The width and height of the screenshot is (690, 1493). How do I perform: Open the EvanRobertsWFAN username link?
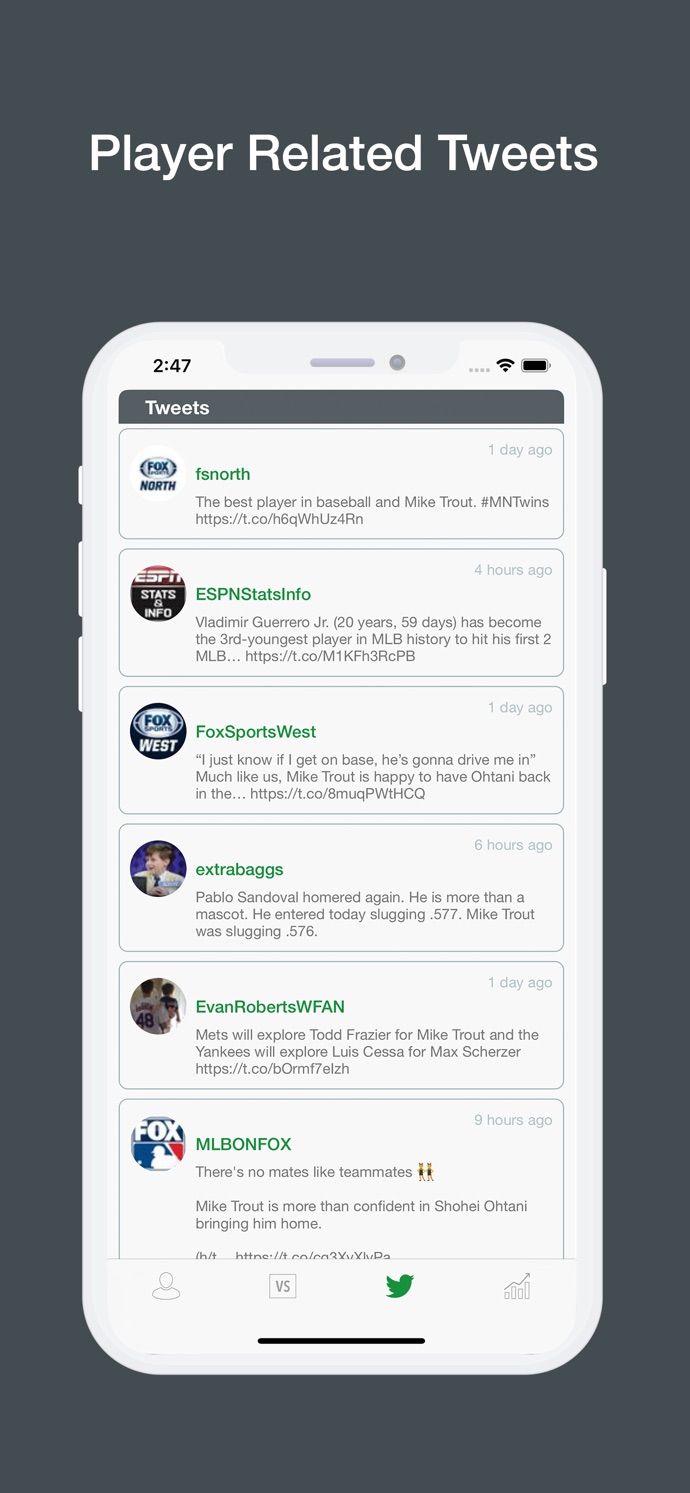pos(270,1006)
